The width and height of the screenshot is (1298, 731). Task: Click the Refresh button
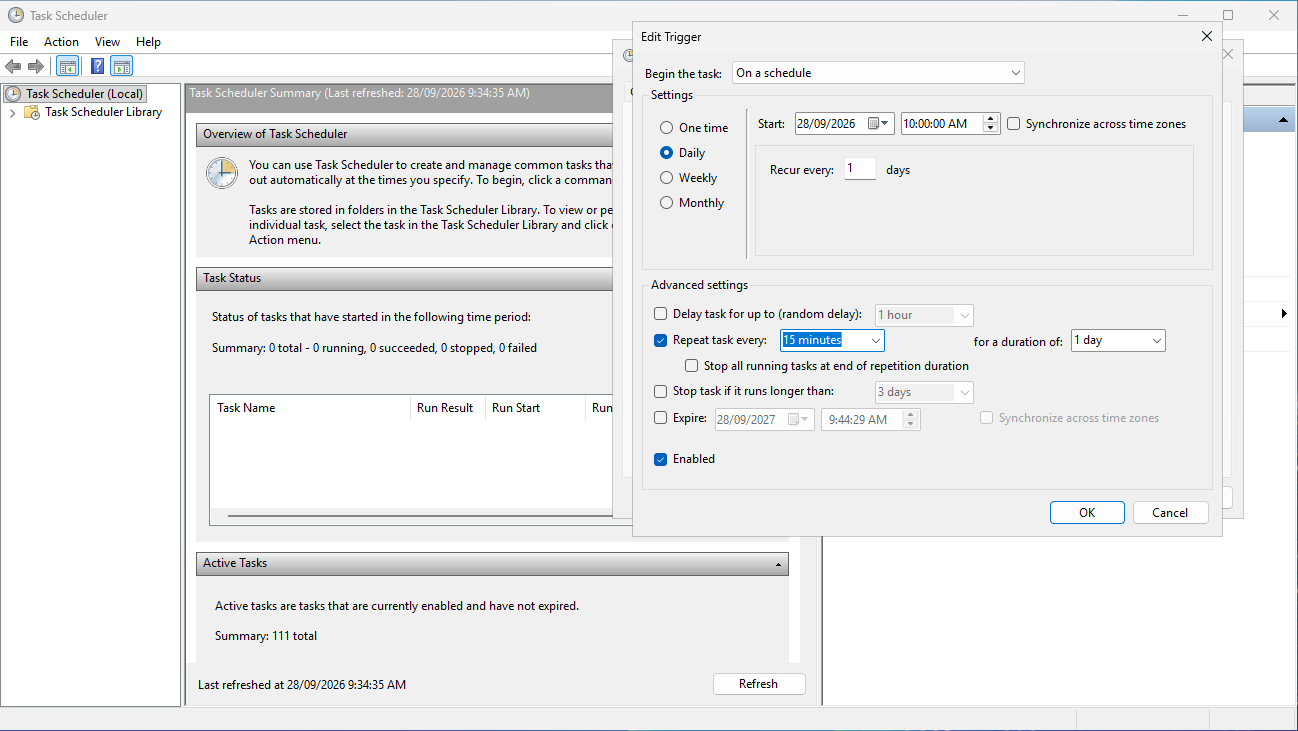point(758,684)
